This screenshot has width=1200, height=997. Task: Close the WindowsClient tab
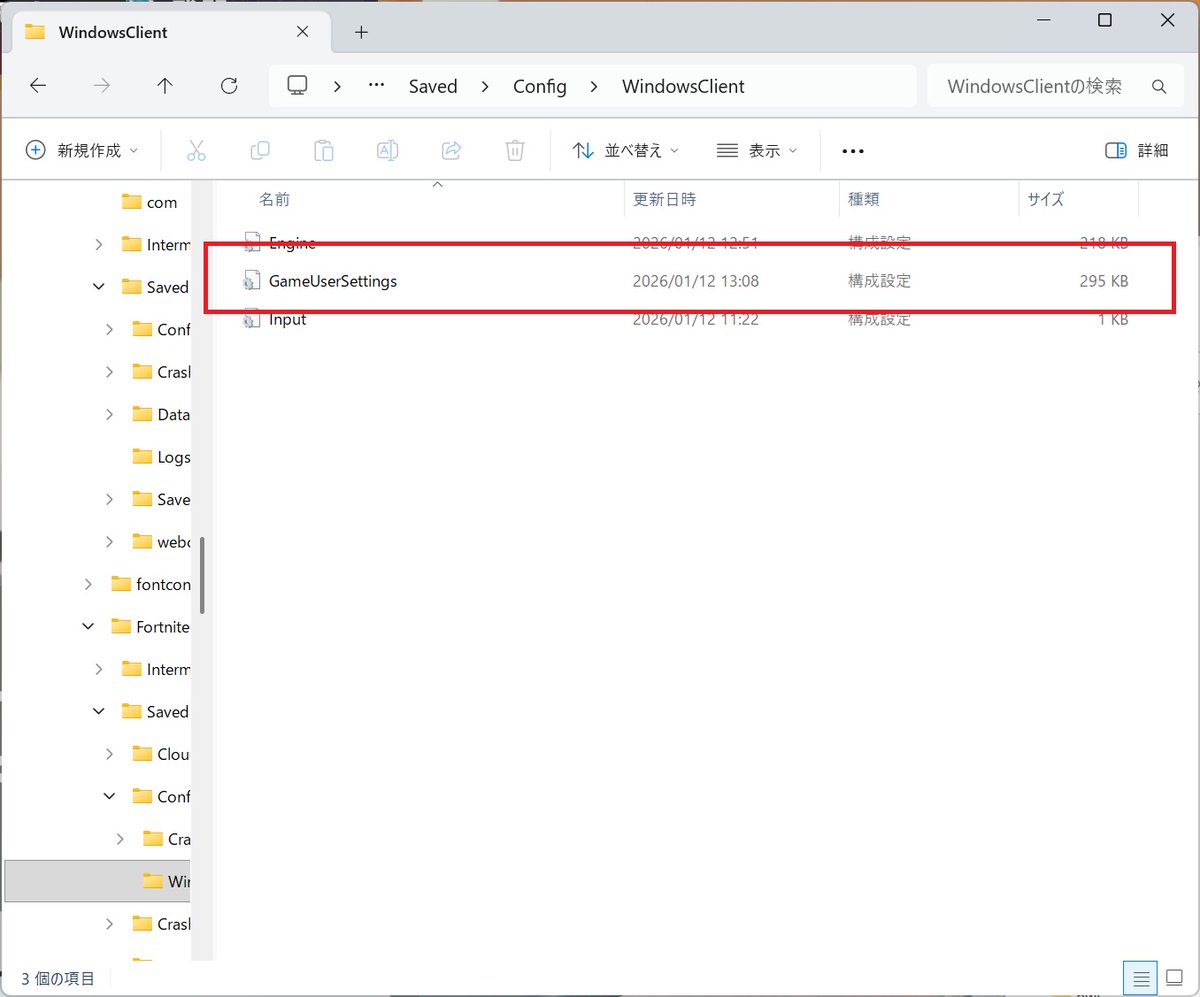tap(303, 32)
